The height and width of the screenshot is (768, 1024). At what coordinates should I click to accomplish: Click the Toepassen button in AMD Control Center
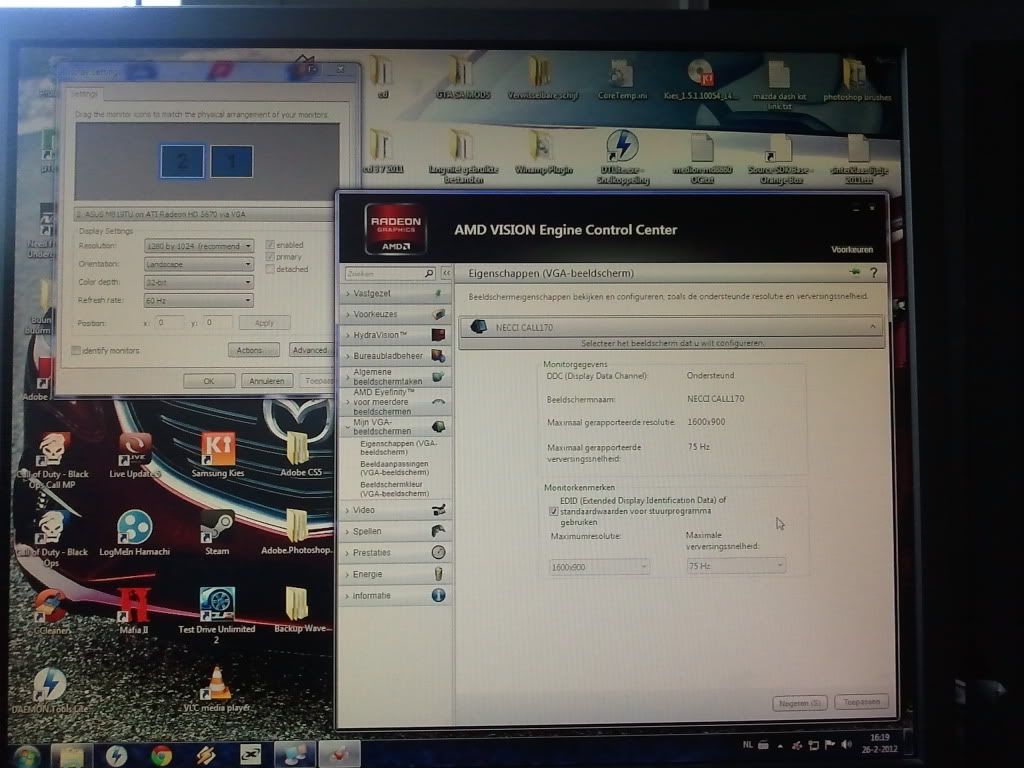point(861,702)
